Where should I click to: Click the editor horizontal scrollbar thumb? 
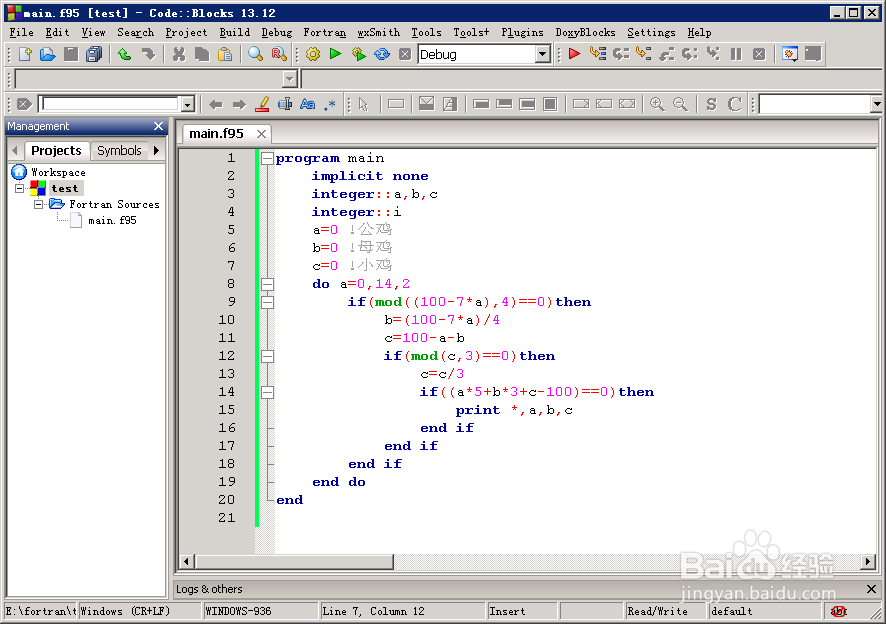tap(294, 562)
